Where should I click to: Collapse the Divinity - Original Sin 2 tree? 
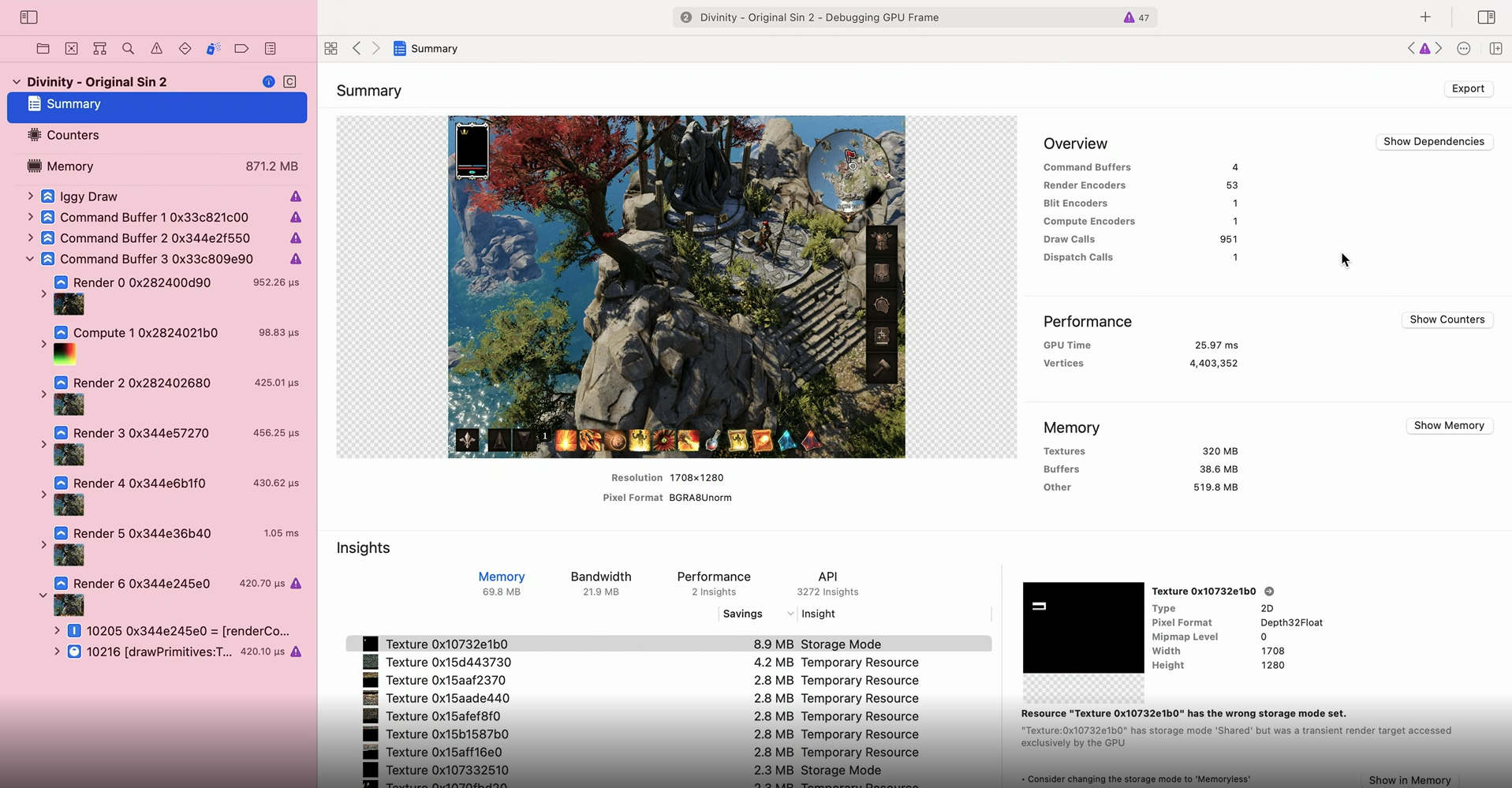16,82
